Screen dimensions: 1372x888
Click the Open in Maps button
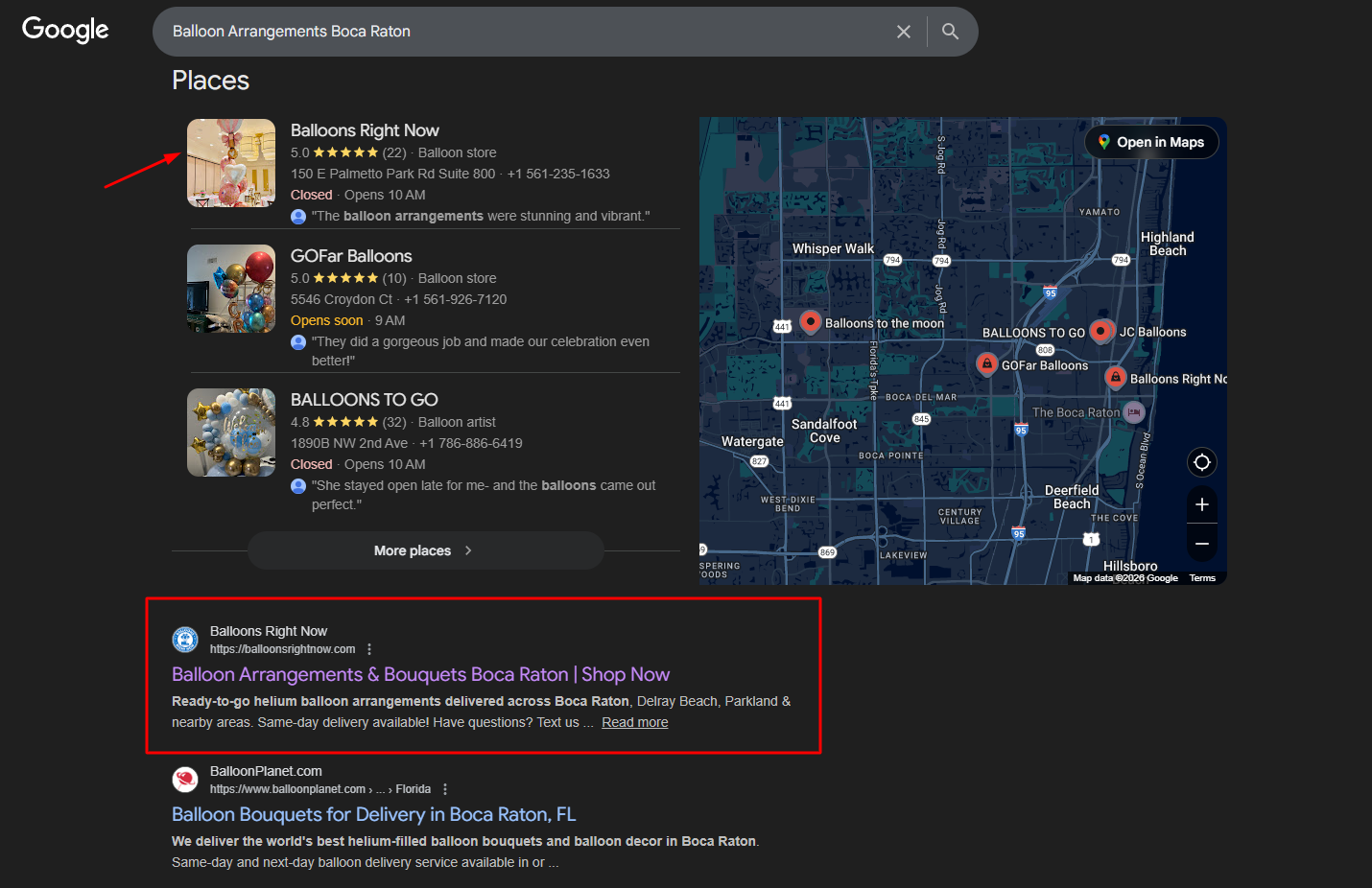1151,142
